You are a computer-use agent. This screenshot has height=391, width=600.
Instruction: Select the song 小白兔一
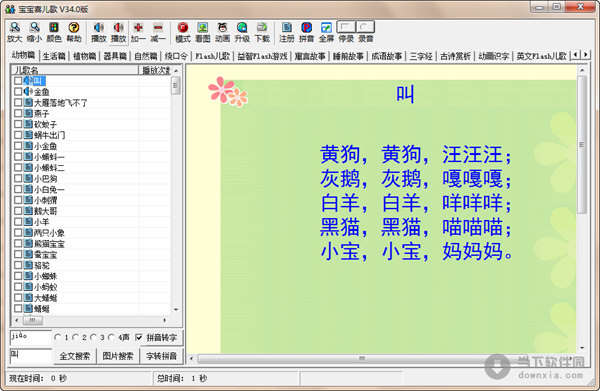pyautogui.click(x=49, y=189)
